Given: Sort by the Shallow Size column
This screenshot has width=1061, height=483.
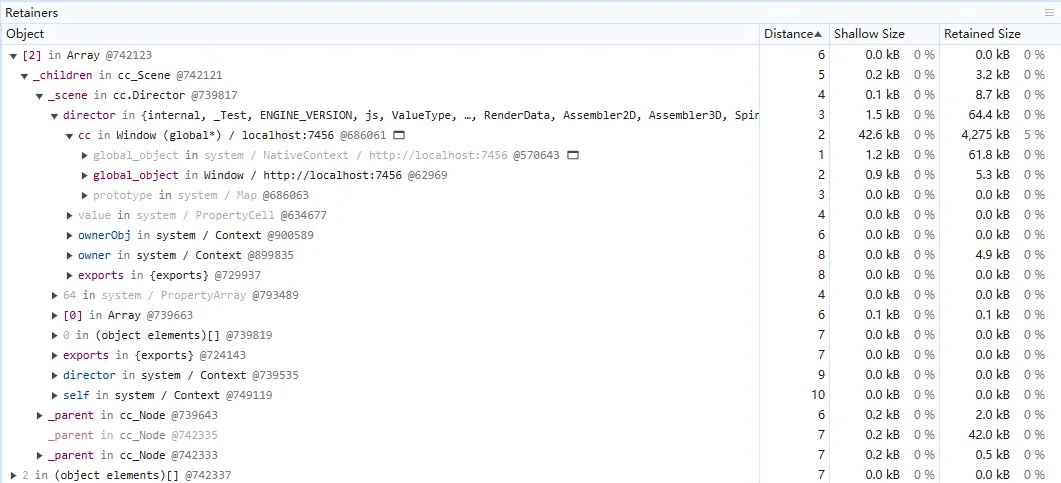Looking at the screenshot, I should pos(869,34).
